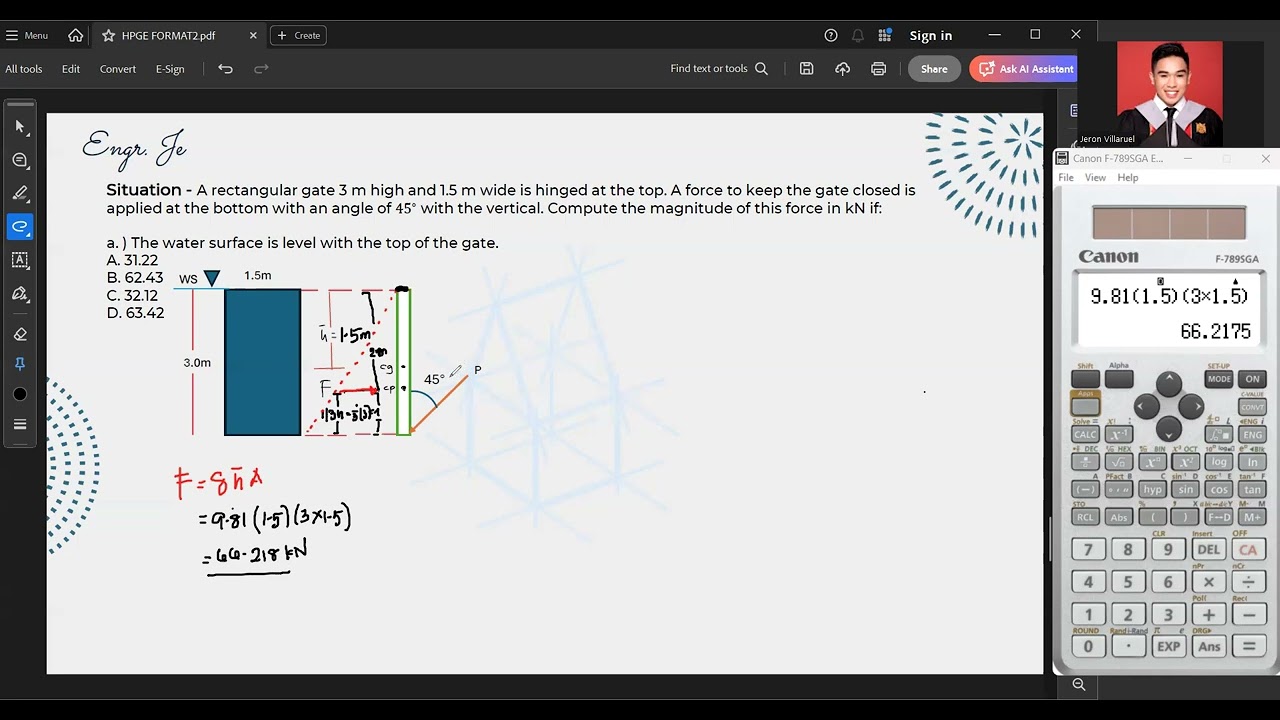
Task: Click the redo arrow
Action: click(262, 69)
